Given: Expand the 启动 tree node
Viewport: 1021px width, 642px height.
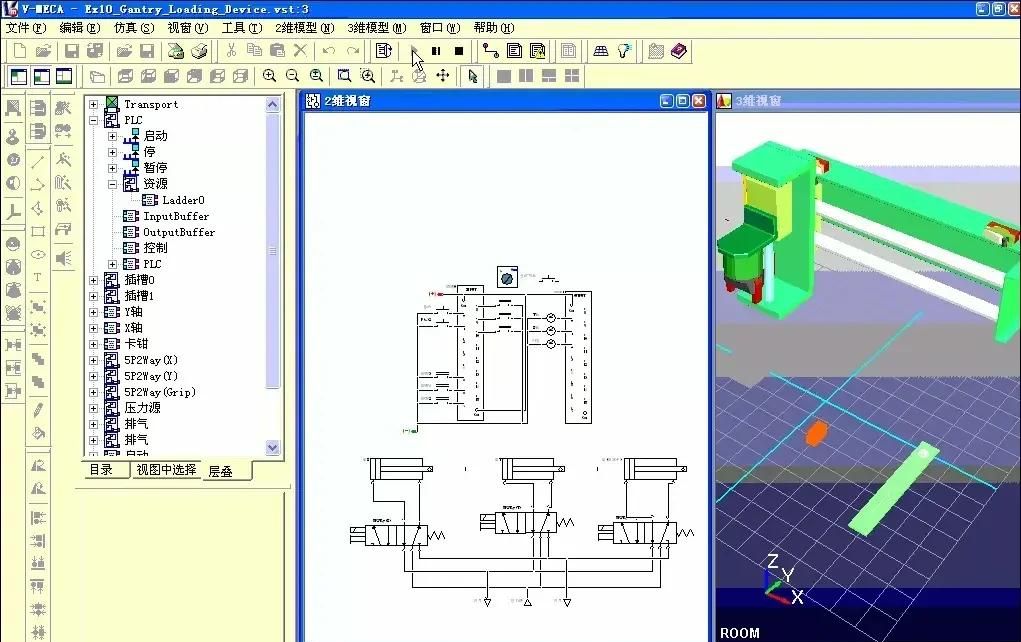Looking at the screenshot, I should coord(113,136).
